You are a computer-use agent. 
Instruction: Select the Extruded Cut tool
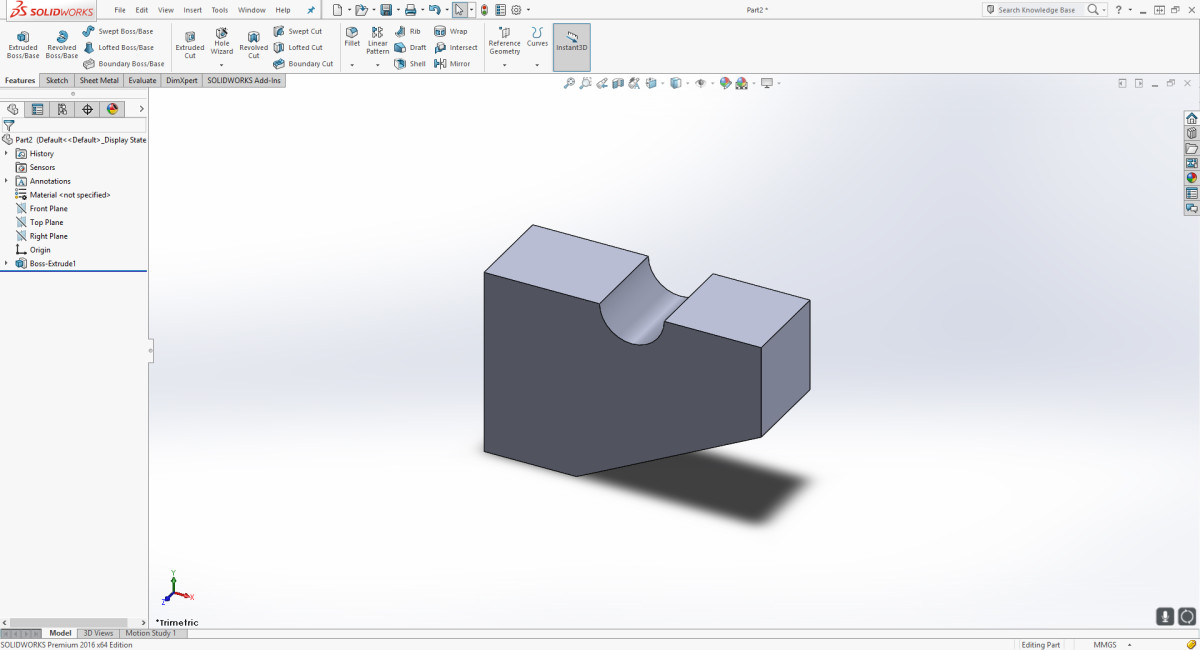pyautogui.click(x=189, y=43)
